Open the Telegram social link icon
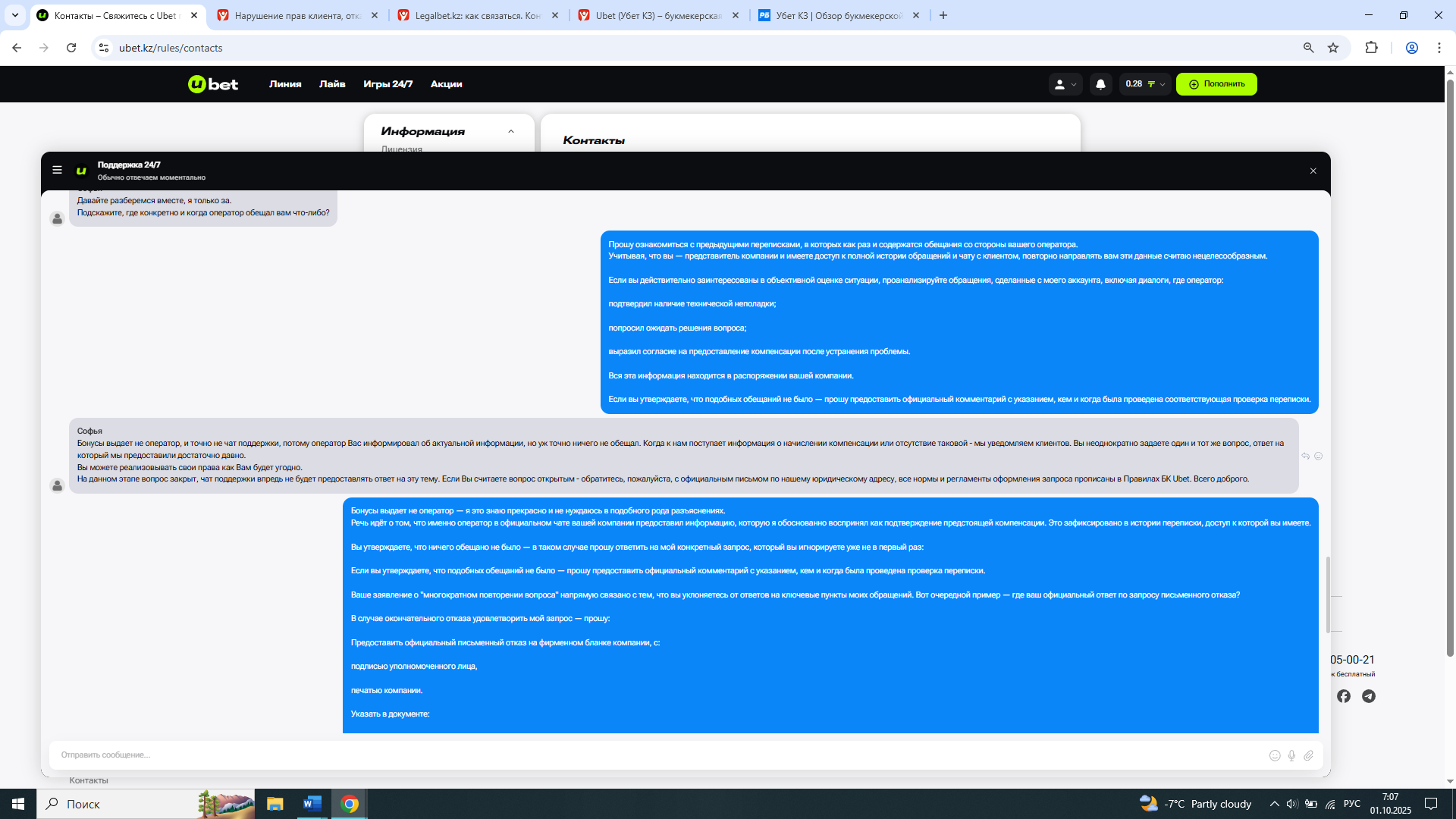This screenshot has height=819, width=1456. pyautogui.click(x=1368, y=696)
